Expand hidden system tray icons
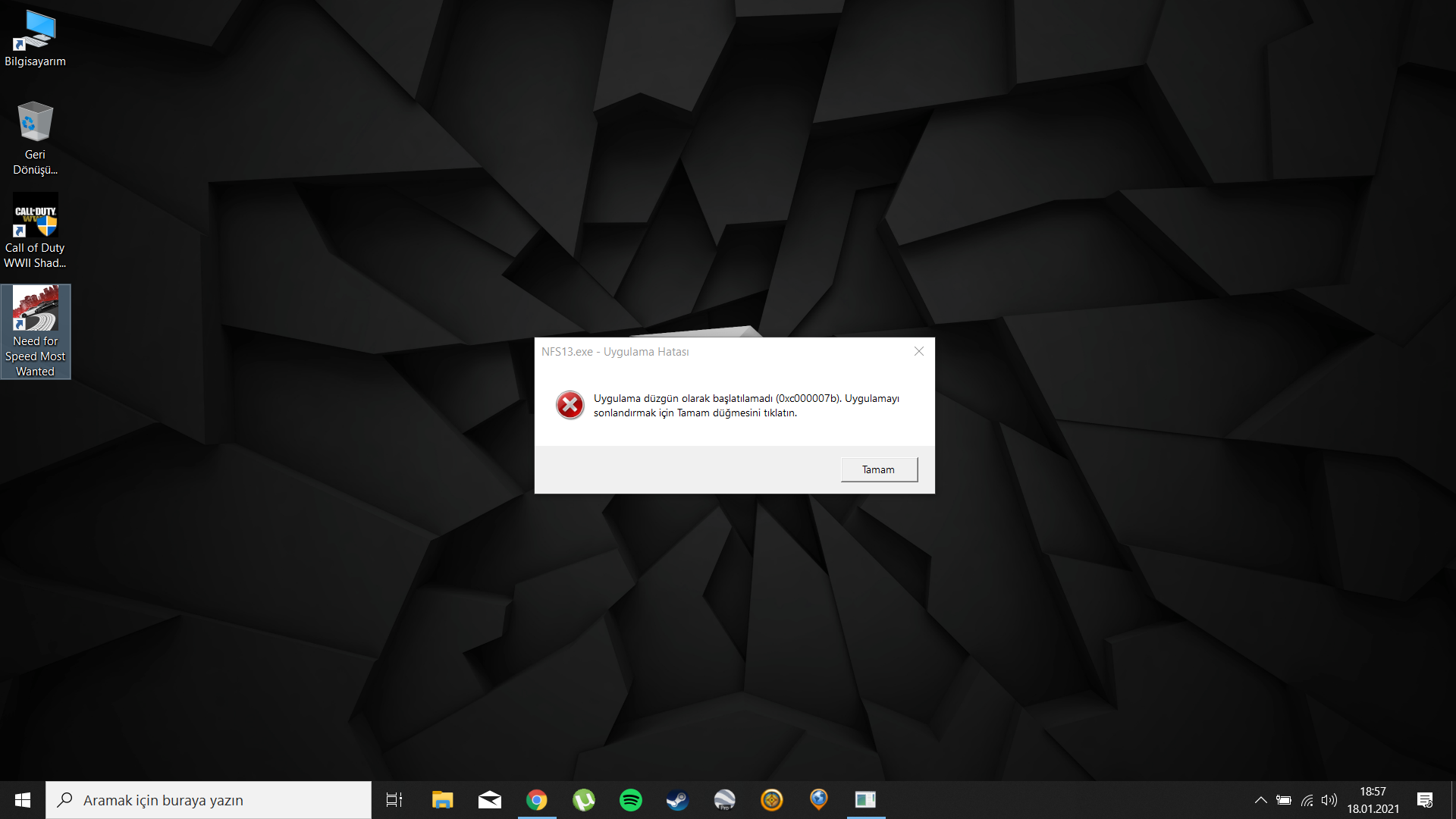The width and height of the screenshot is (1456, 819). [1260, 800]
